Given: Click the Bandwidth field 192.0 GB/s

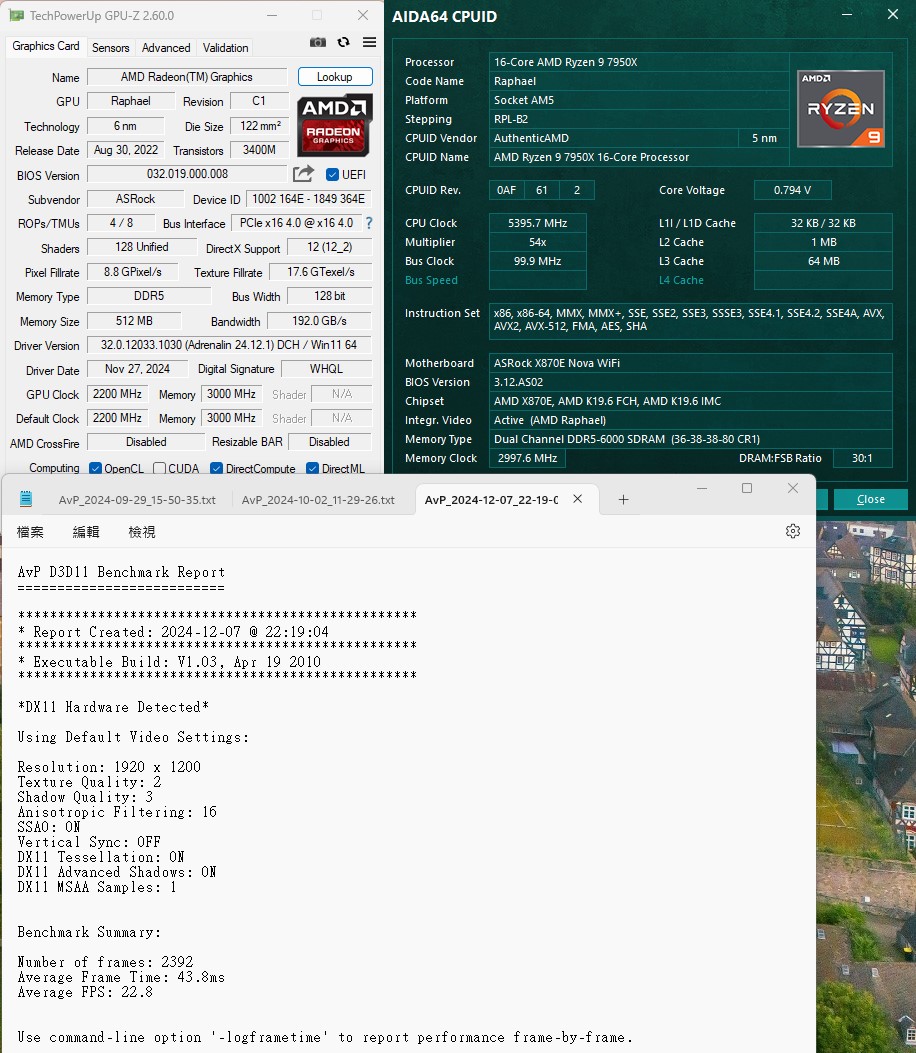Looking at the screenshot, I should [319, 321].
